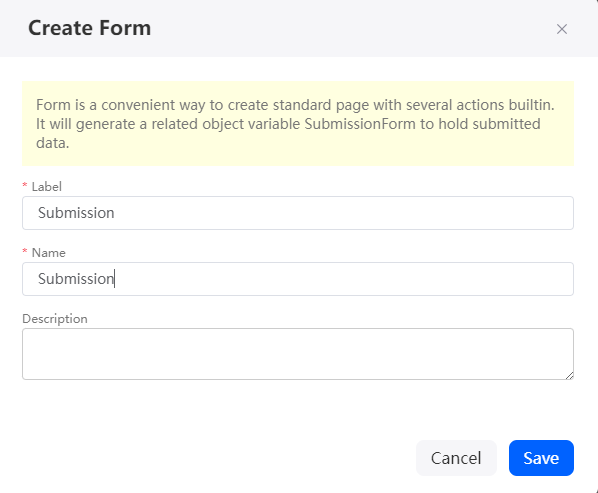Click inside the Description text area
The height and width of the screenshot is (493, 598).
(298, 354)
